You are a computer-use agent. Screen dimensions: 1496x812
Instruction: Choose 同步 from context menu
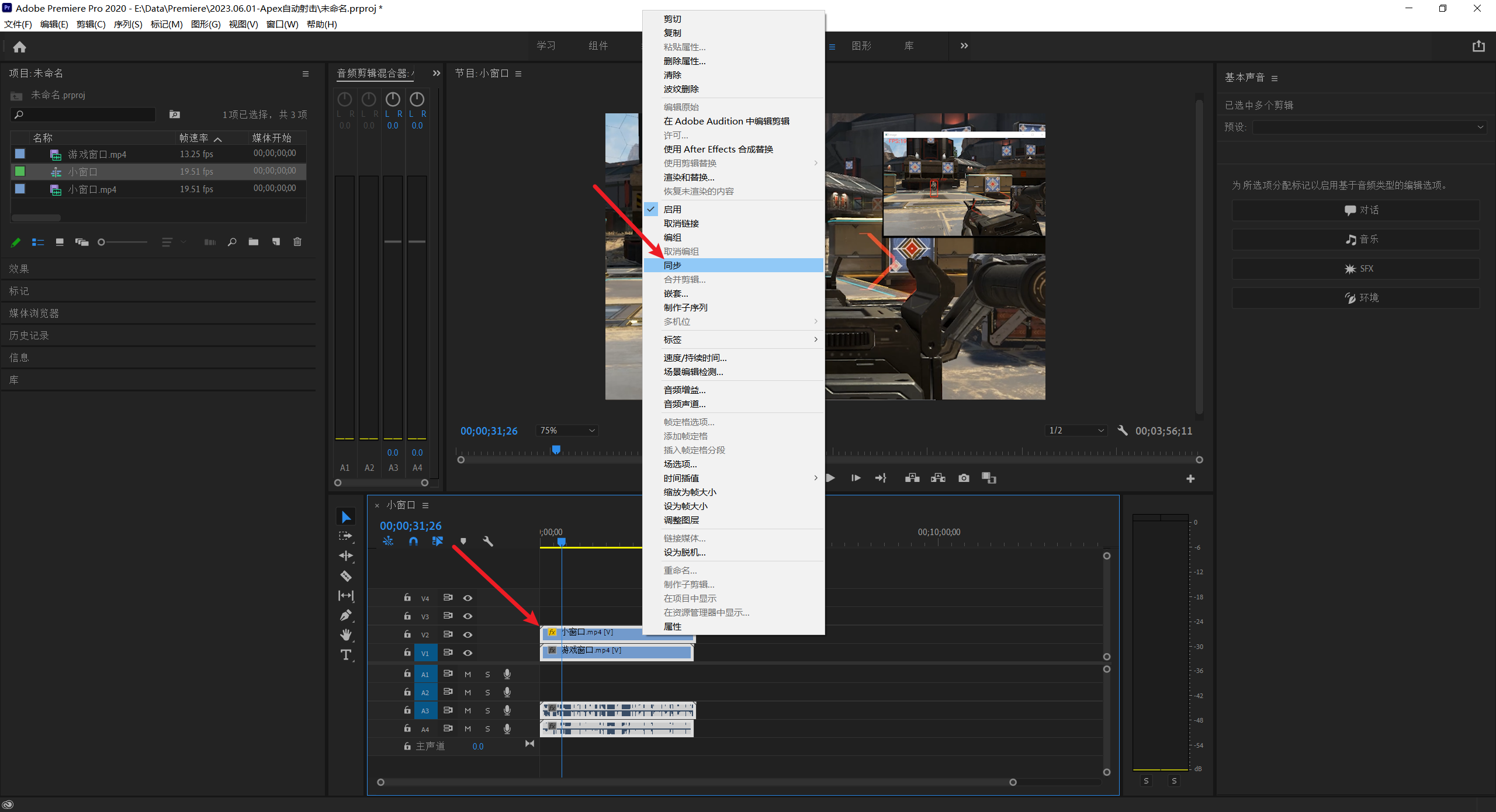[673, 265]
